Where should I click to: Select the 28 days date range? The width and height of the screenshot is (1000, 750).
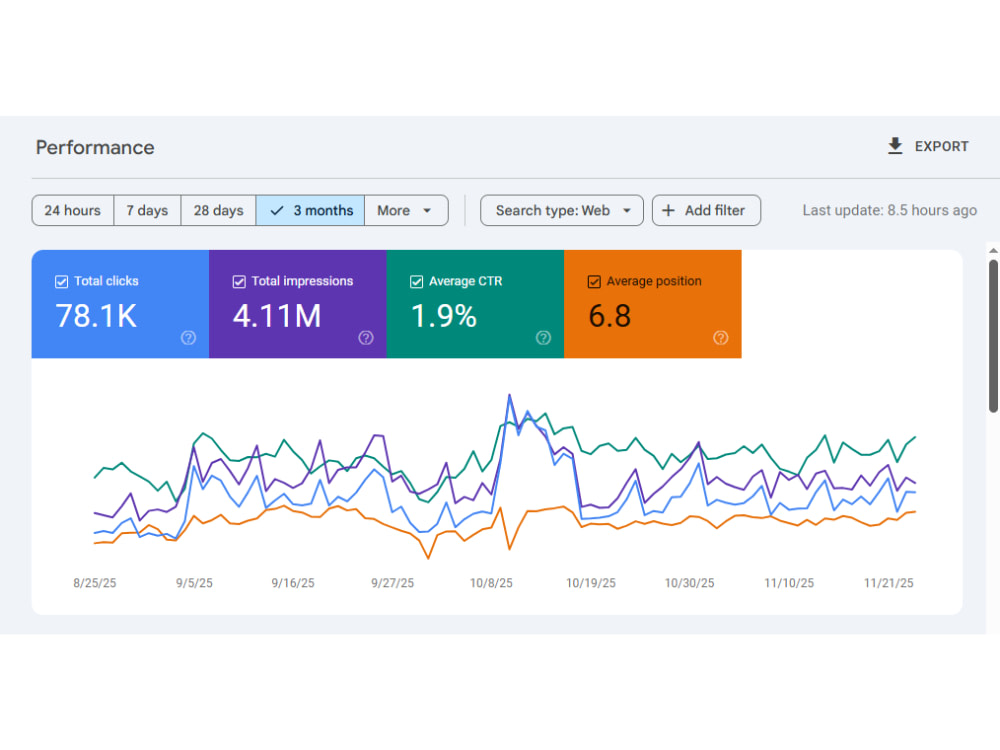click(x=218, y=210)
